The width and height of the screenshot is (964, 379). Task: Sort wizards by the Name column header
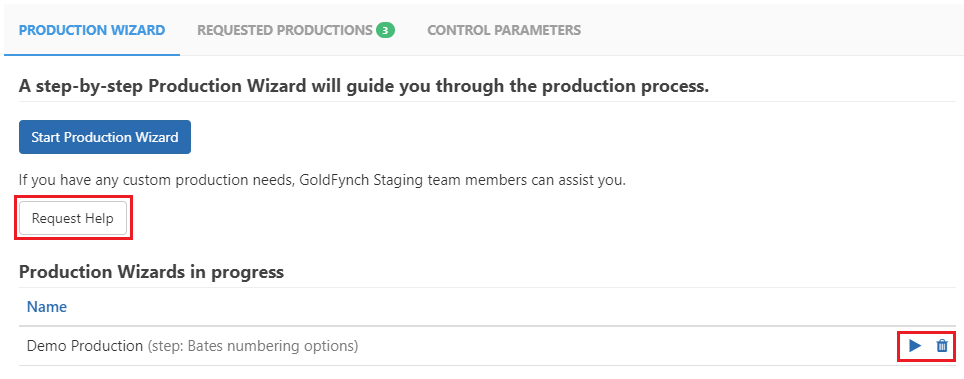point(47,306)
